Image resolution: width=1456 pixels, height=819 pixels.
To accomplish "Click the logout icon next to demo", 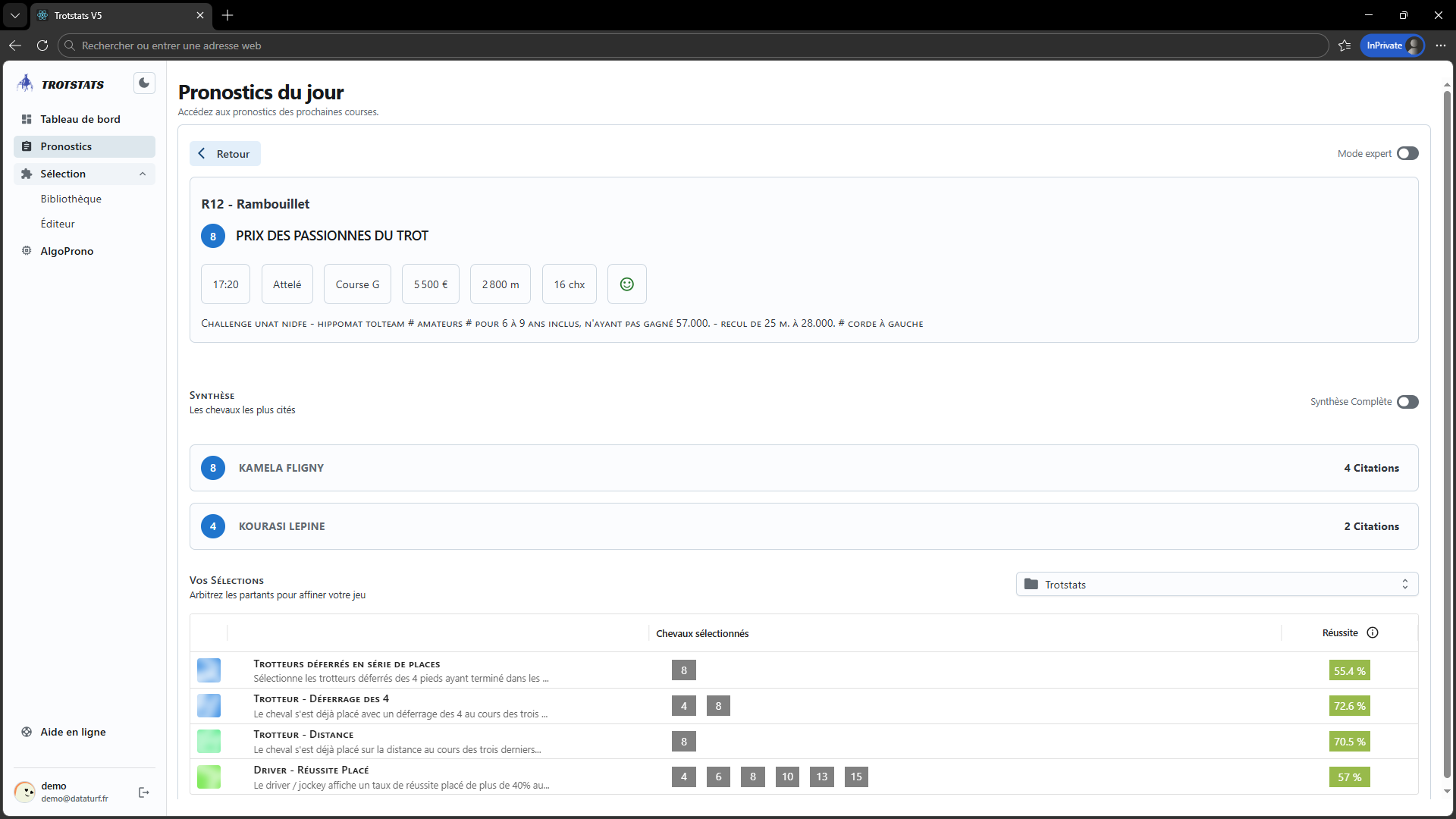I will pyautogui.click(x=144, y=792).
